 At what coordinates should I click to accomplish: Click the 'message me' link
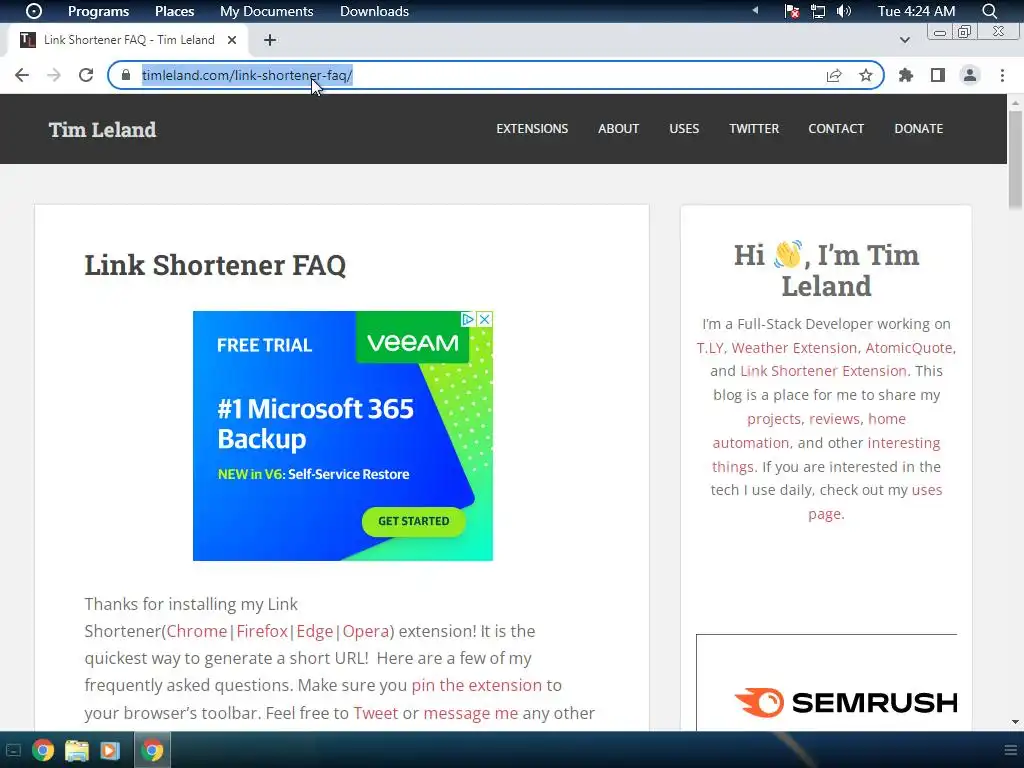[470, 712]
